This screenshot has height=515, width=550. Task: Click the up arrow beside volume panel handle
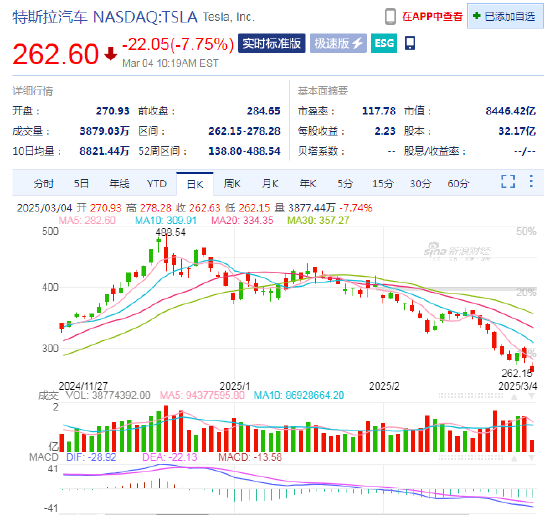(514, 396)
